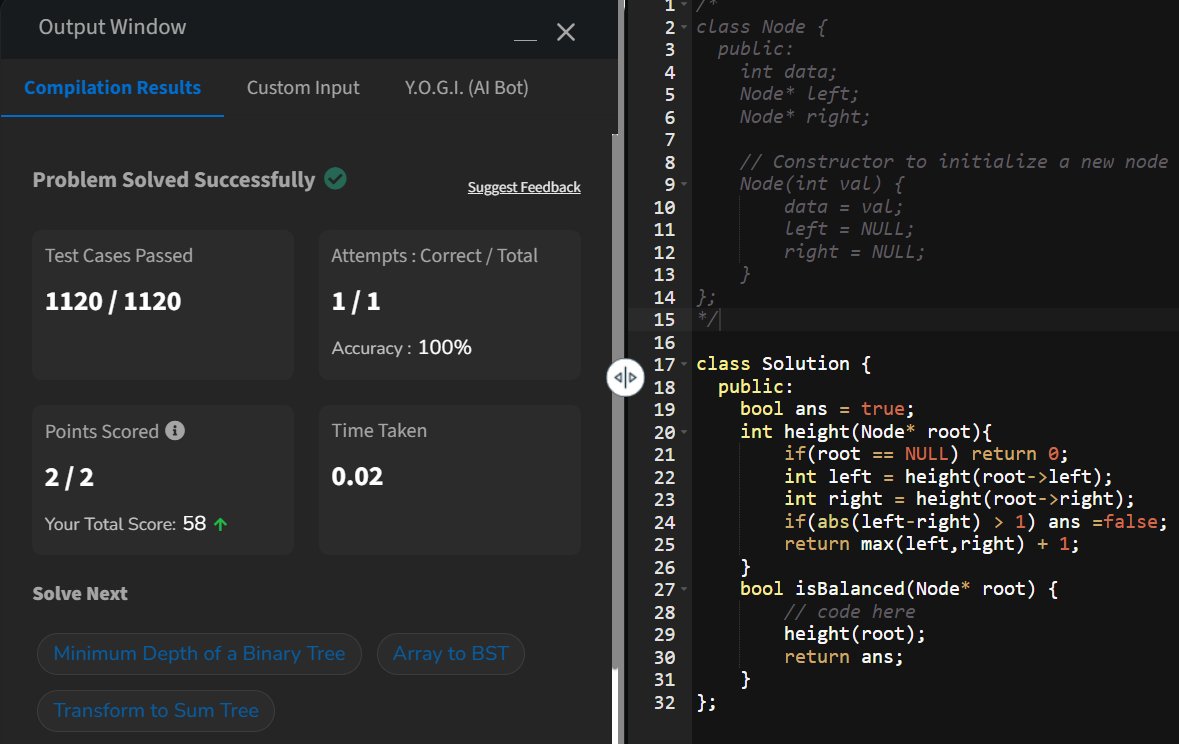
Task: Click the green success checkmark icon
Action: [x=335, y=179]
